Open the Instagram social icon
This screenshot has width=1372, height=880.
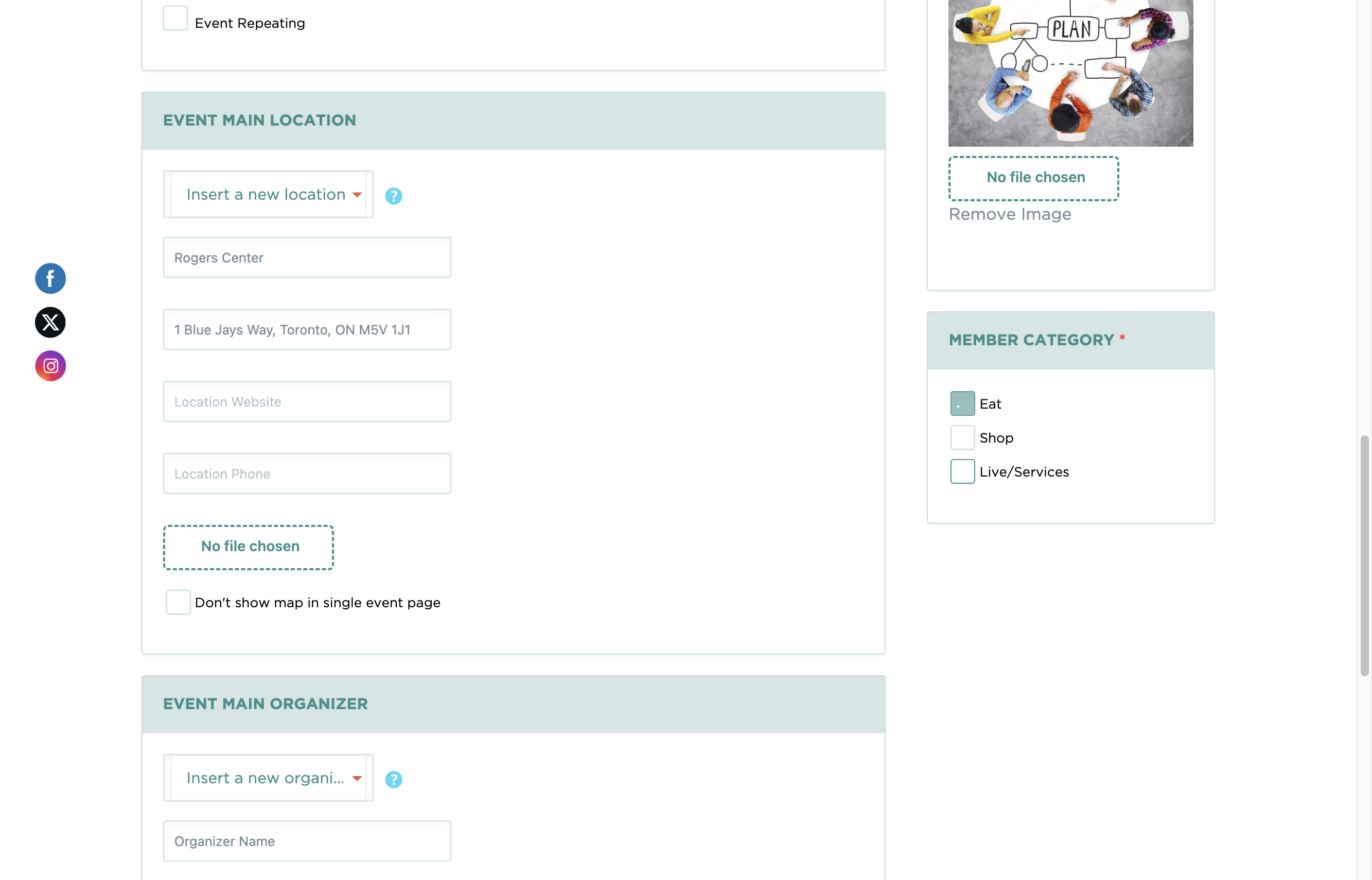[x=50, y=366]
